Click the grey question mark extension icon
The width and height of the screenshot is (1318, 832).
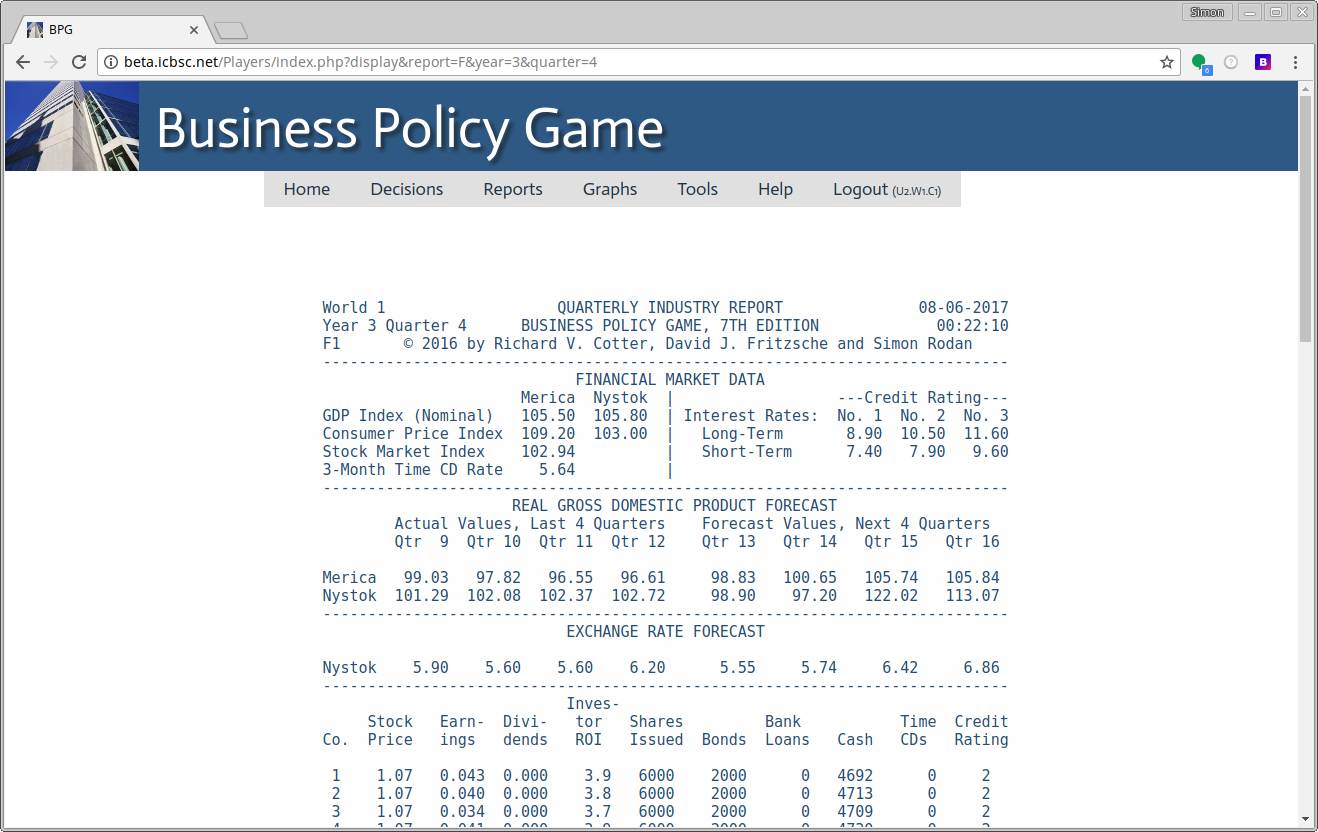[1231, 62]
